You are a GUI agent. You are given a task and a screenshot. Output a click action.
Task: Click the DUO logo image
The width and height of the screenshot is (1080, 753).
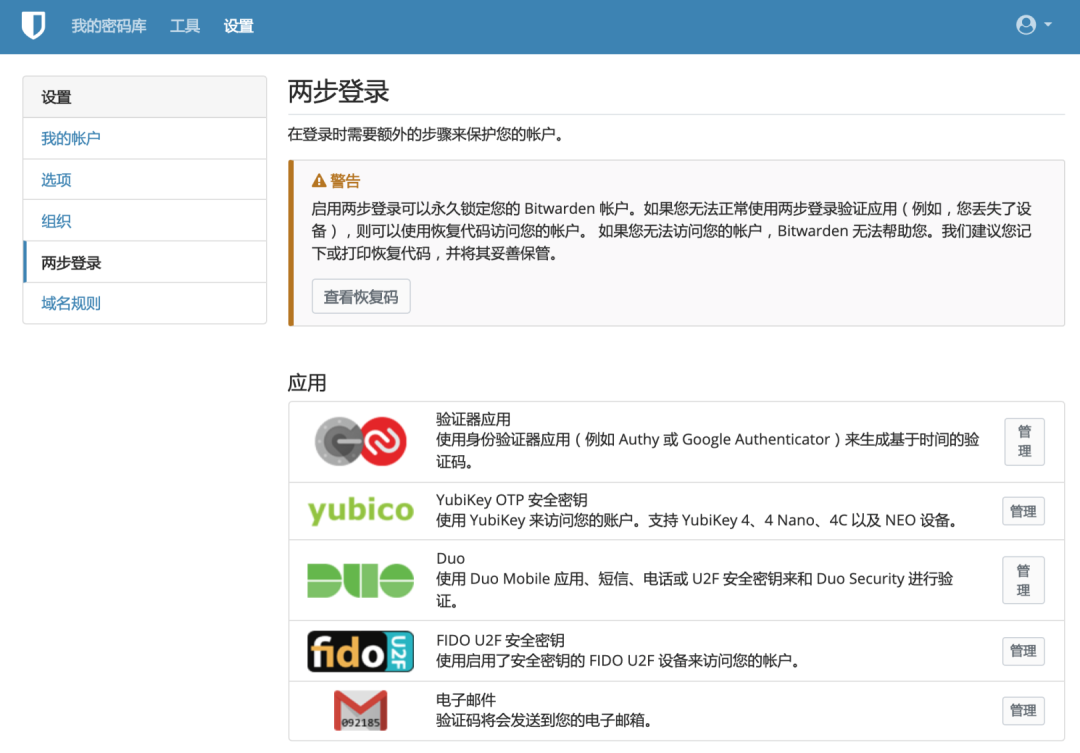361,580
